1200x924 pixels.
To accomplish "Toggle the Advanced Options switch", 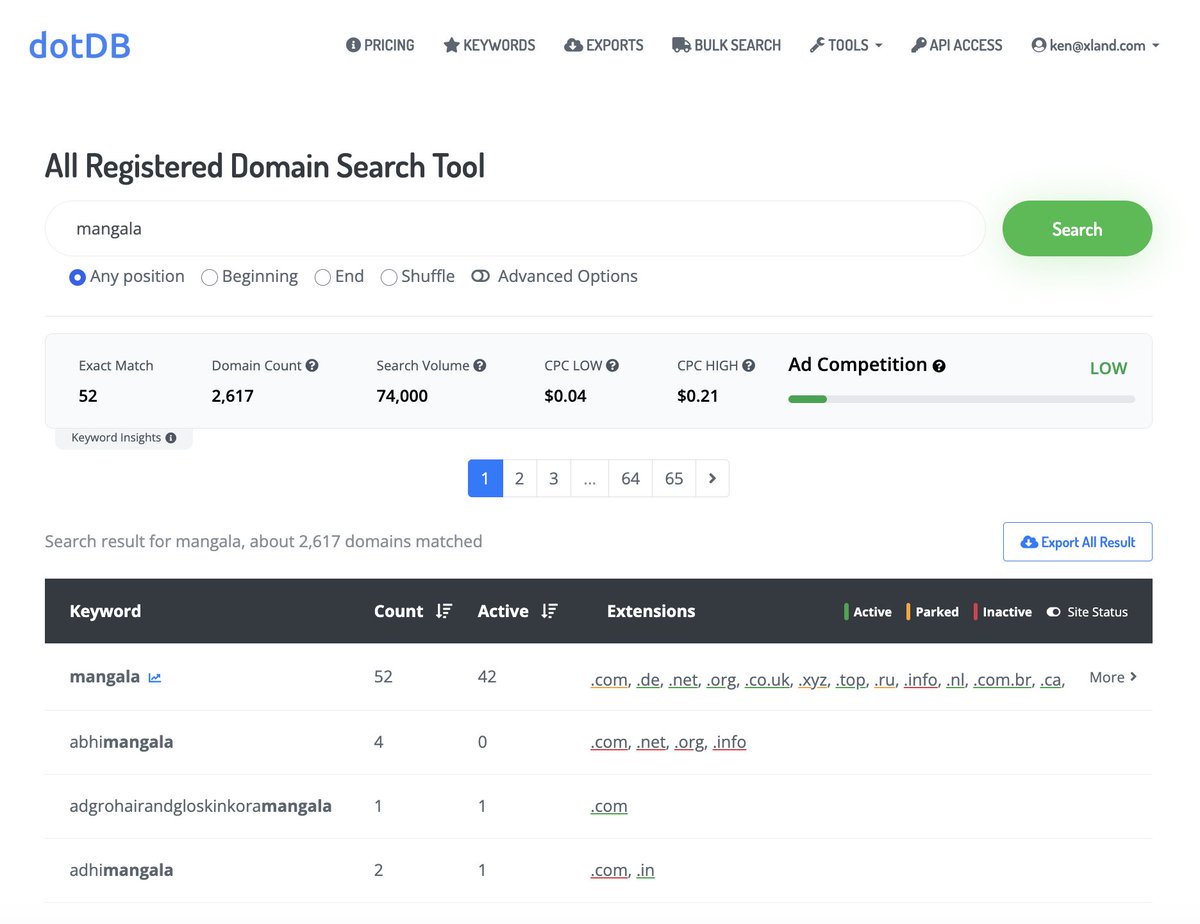I will point(480,276).
